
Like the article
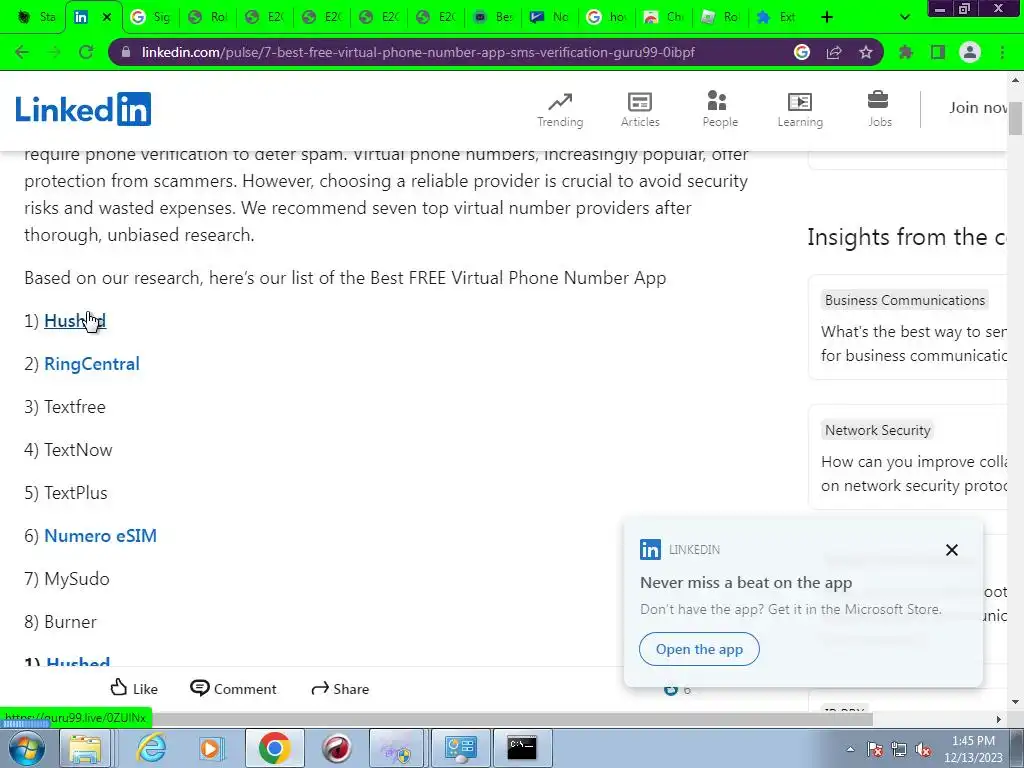click(134, 688)
